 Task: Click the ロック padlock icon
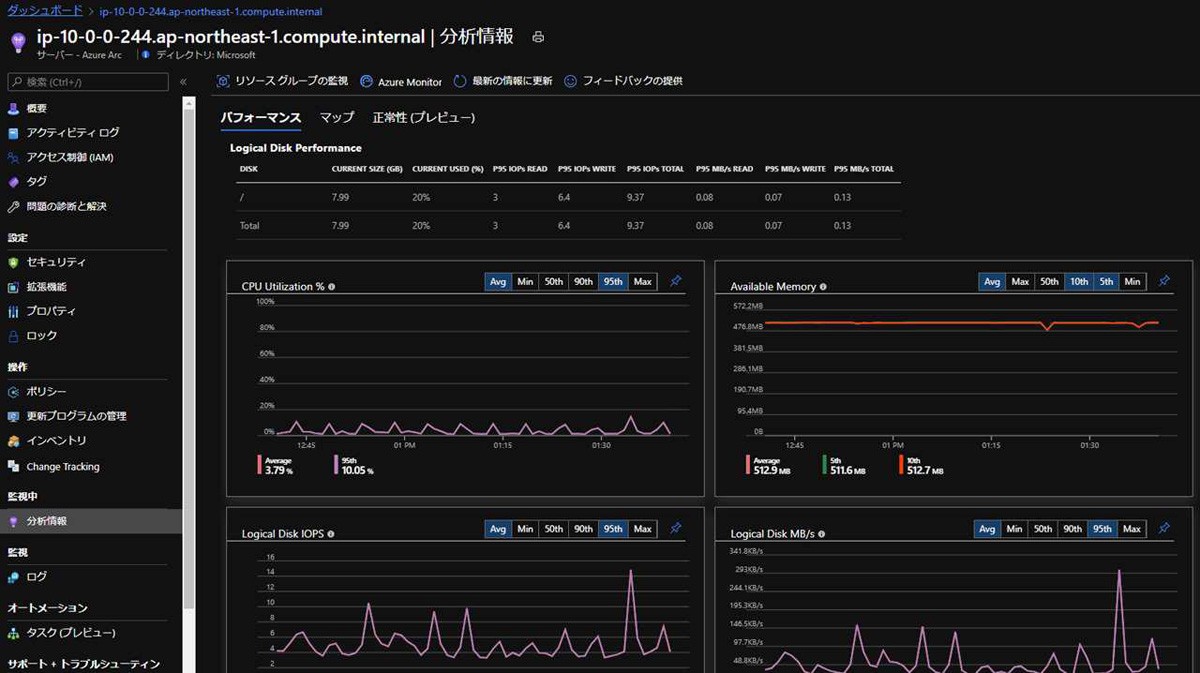14,336
